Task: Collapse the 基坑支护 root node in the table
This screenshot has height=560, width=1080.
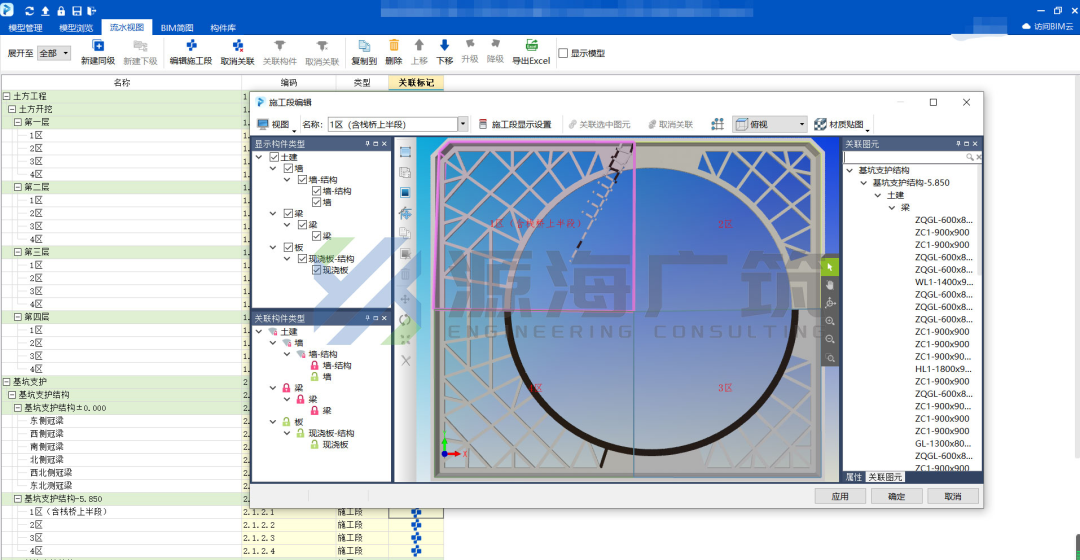Action: 6,382
